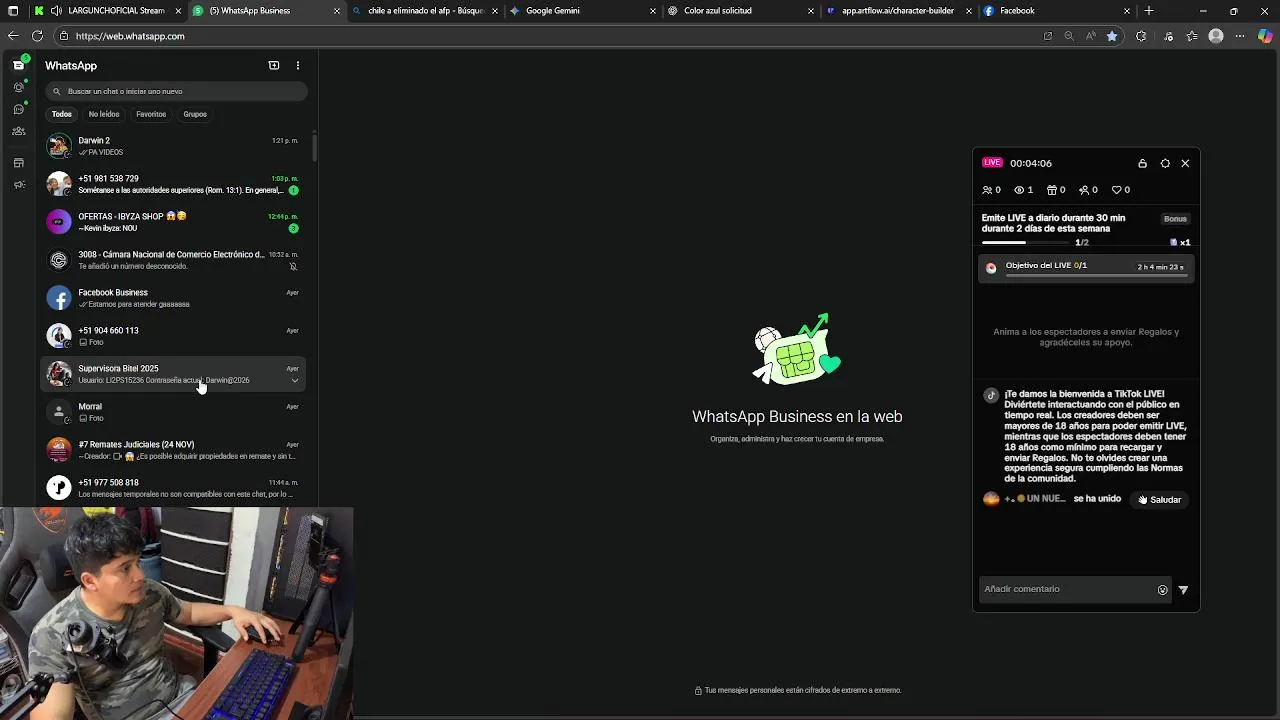
Task: Click the comment filter funnel icon
Action: pyautogui.click(x=1183, y=590)
